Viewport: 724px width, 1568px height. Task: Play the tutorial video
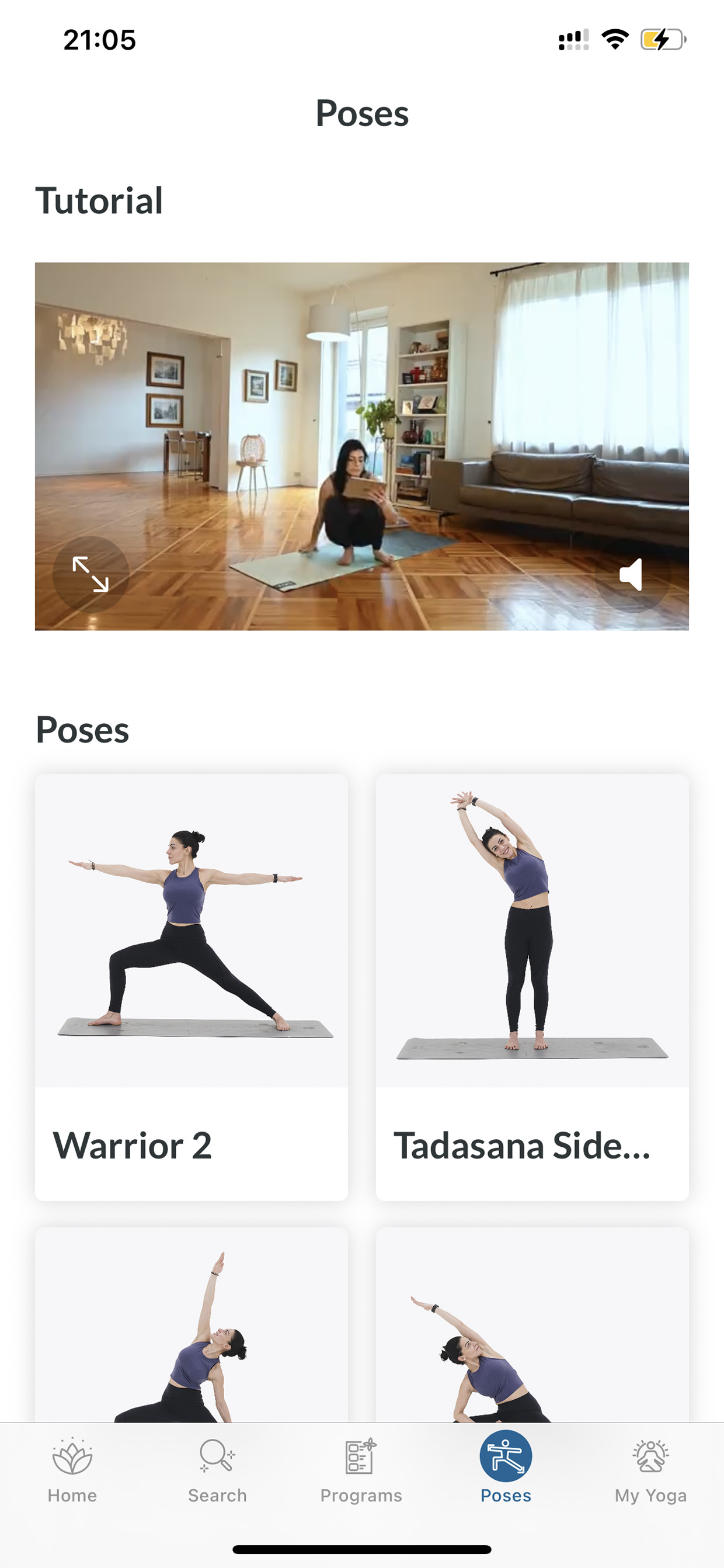[x=362, y=446]
